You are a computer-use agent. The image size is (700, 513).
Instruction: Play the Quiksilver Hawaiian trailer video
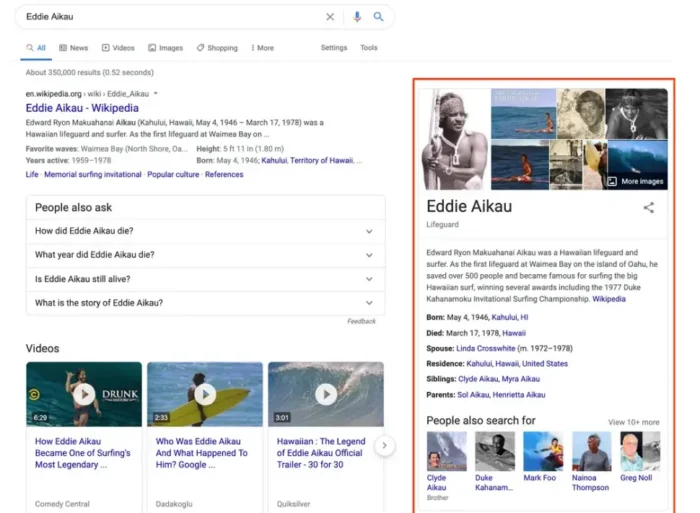(326, 394)
